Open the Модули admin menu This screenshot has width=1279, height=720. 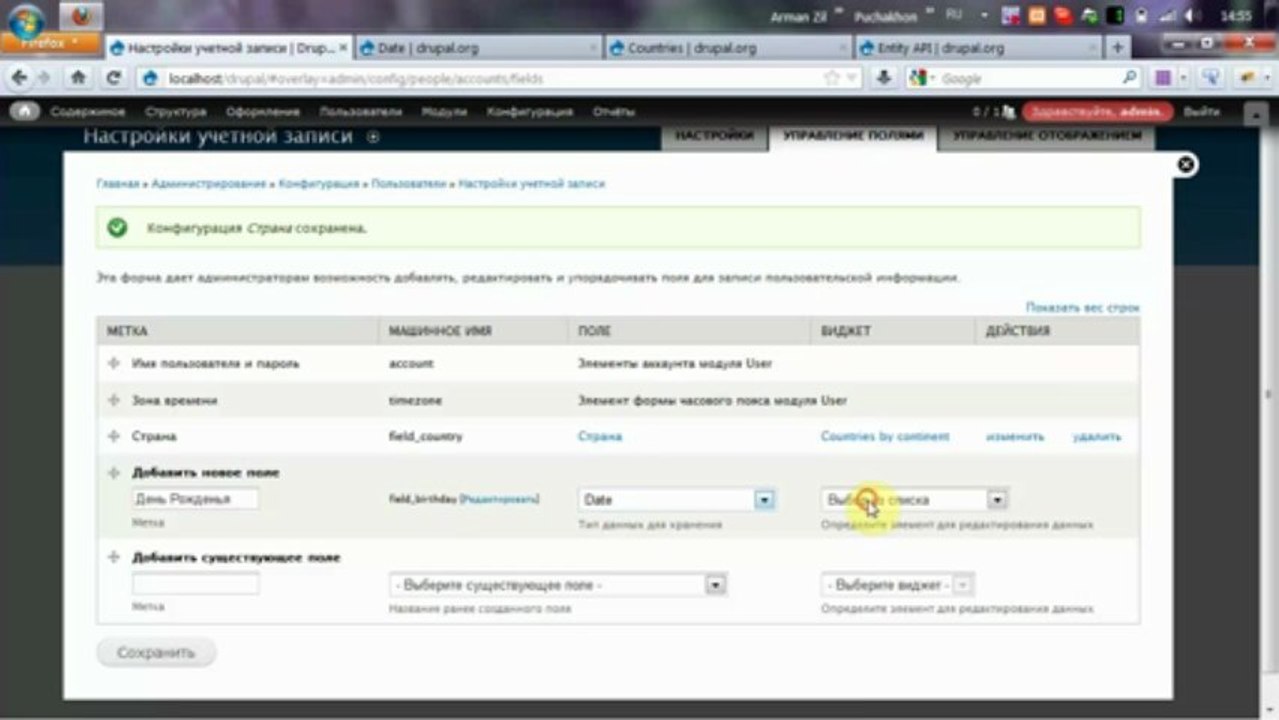point(444,112)
